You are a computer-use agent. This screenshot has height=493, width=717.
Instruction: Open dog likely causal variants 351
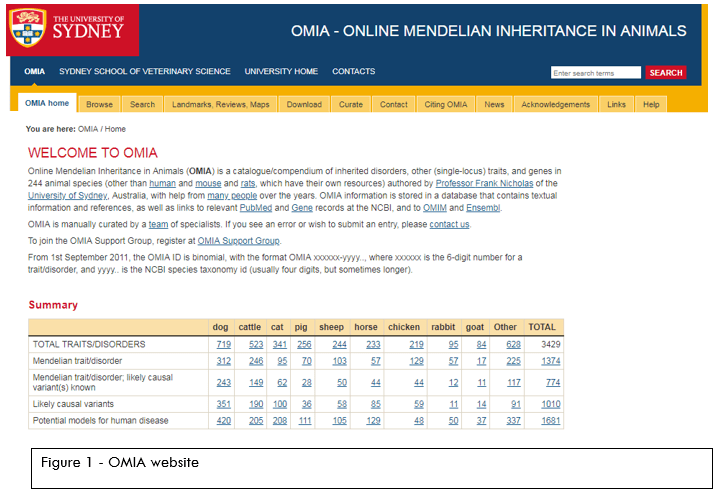[x=224, y=404]
